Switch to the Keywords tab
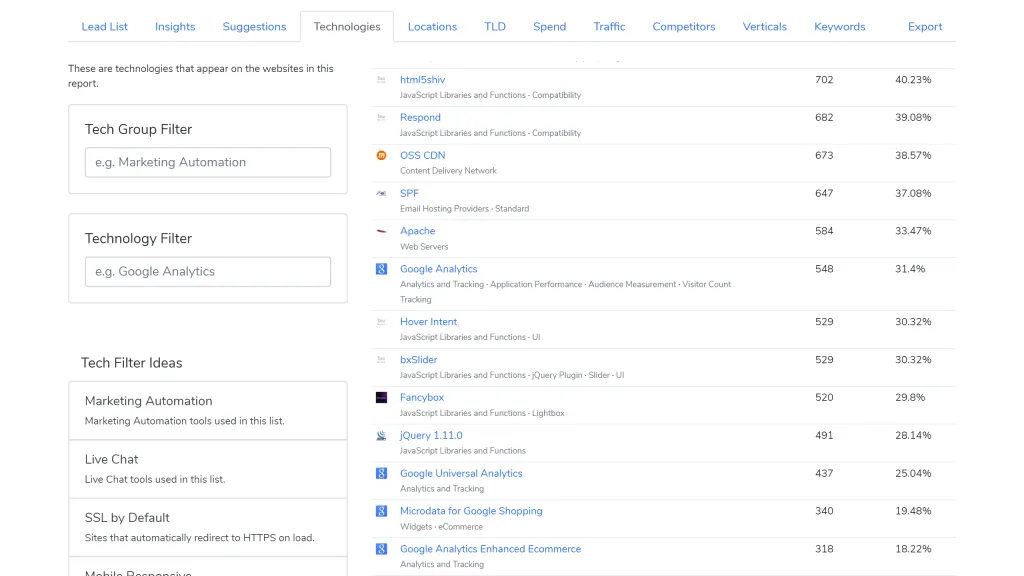 (840, 27)
